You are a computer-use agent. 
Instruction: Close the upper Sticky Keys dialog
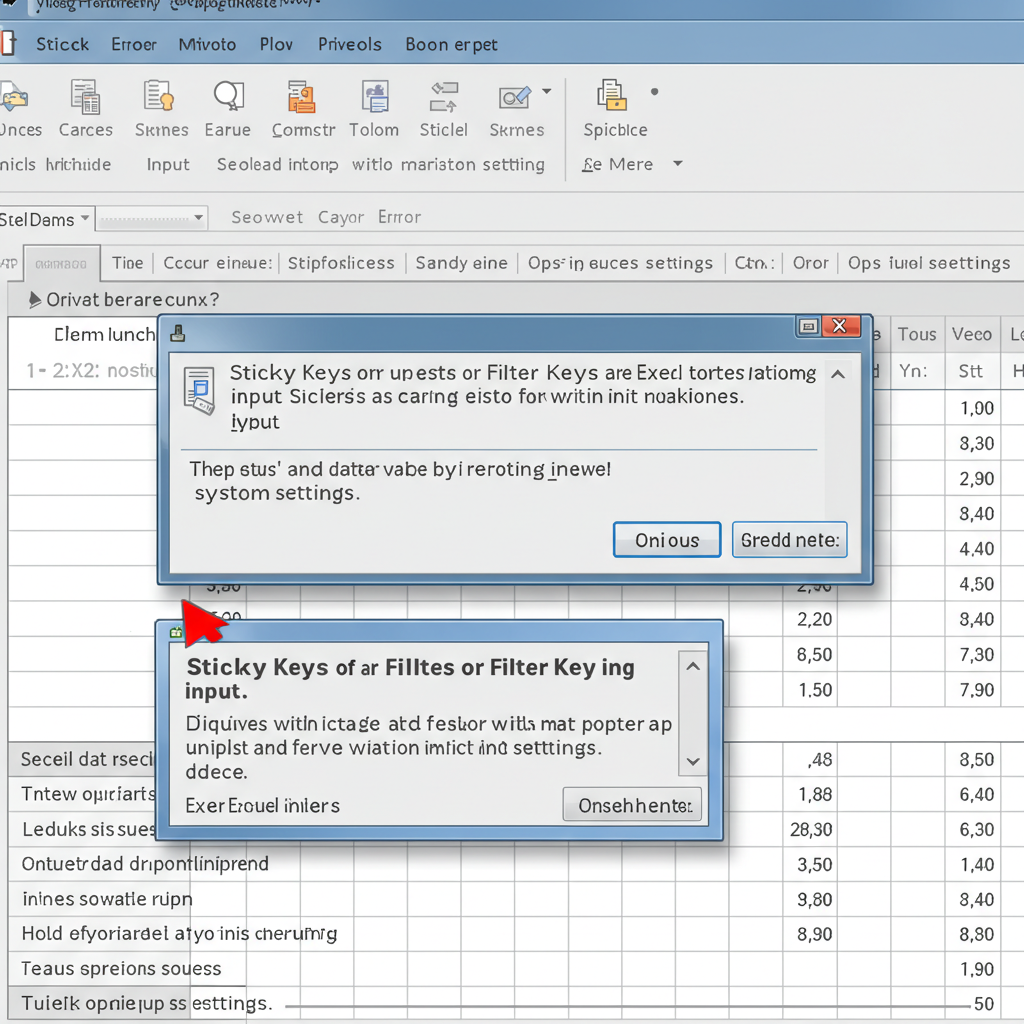point(841,326)
